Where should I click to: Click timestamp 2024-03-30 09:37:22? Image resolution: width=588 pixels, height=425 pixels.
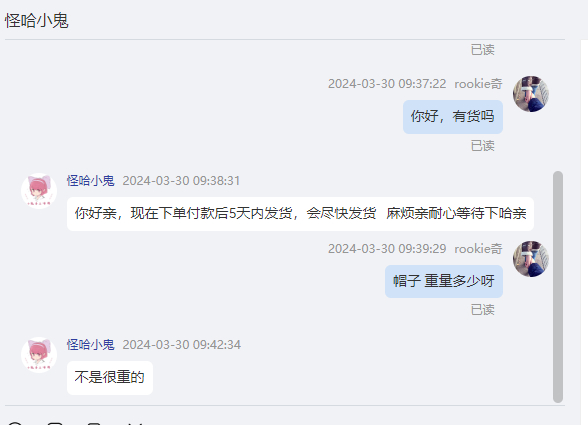(x=387, y=84)
